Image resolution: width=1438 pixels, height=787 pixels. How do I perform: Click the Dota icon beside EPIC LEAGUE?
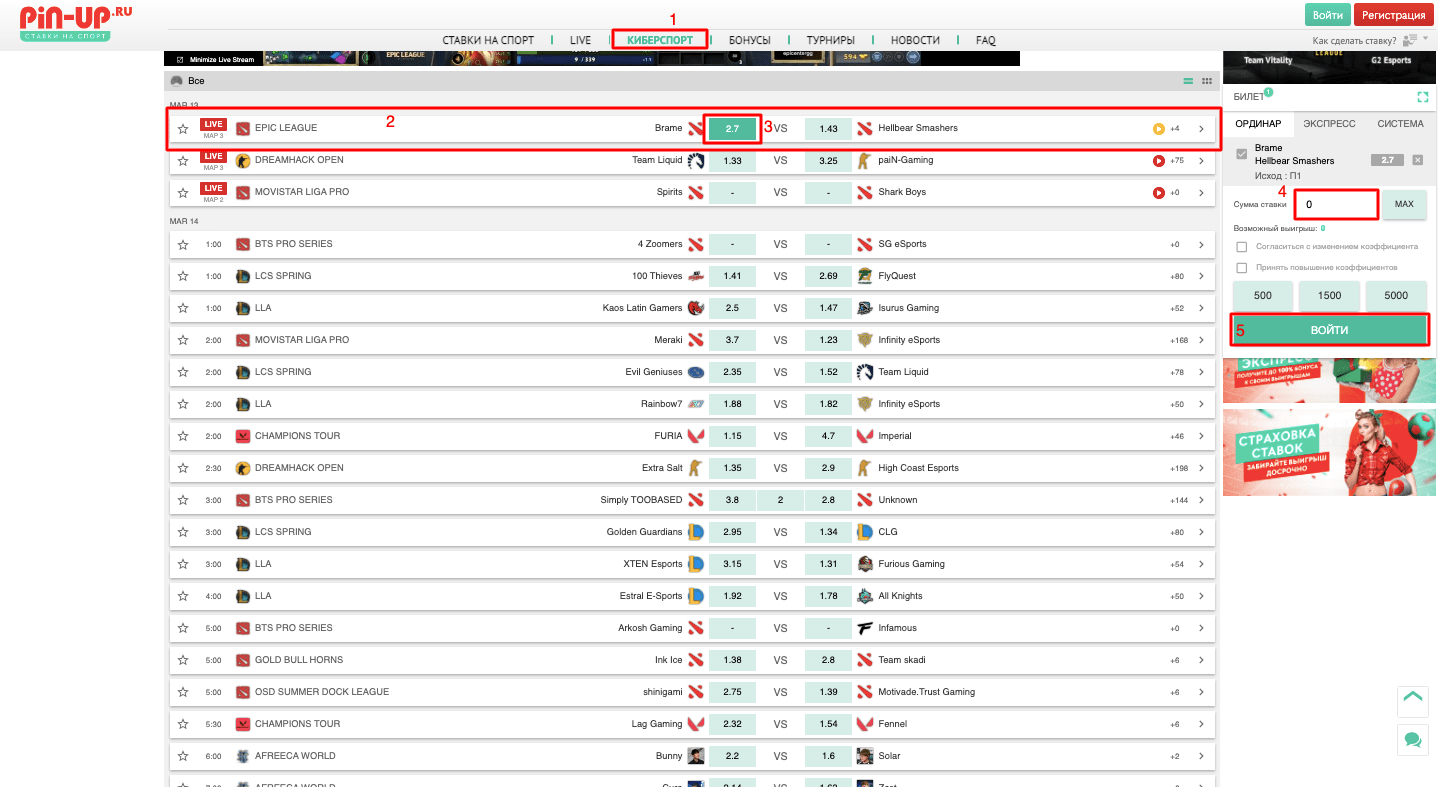(242, 128)
